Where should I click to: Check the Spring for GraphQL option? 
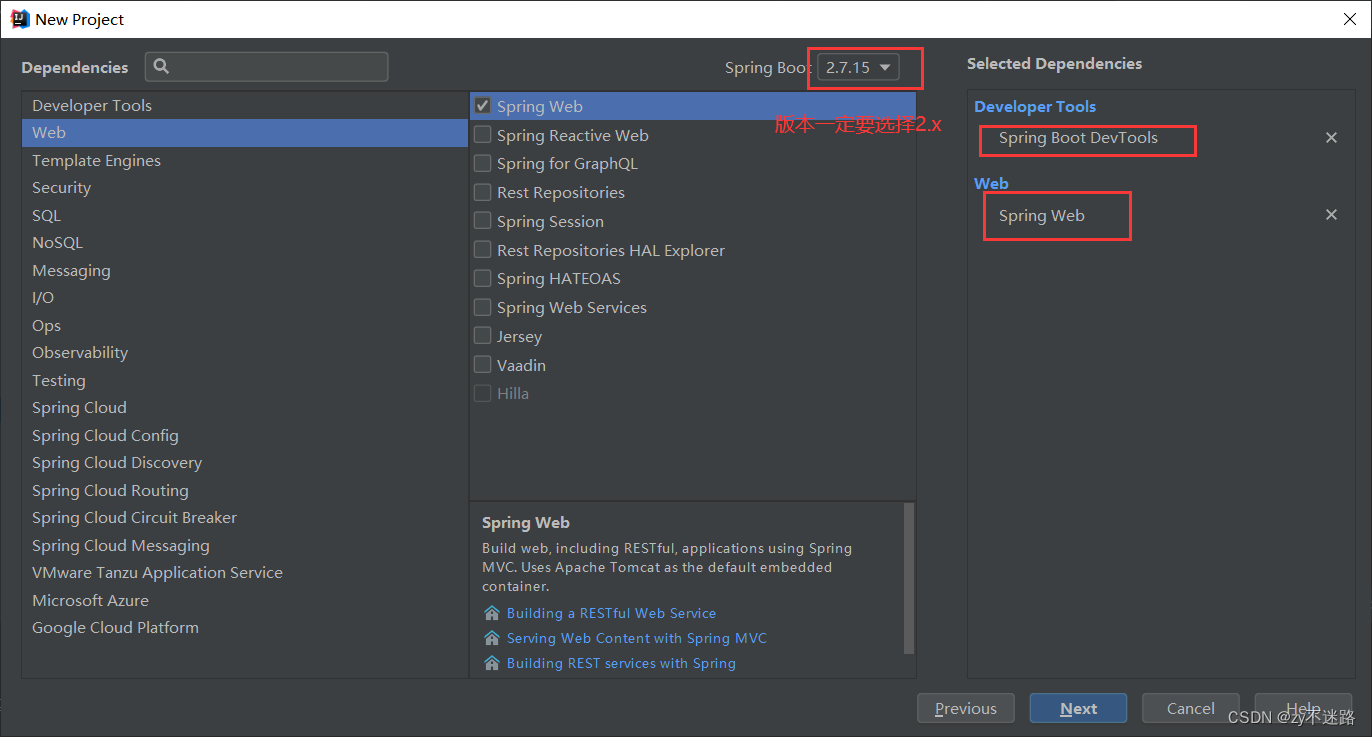(483, 163)
